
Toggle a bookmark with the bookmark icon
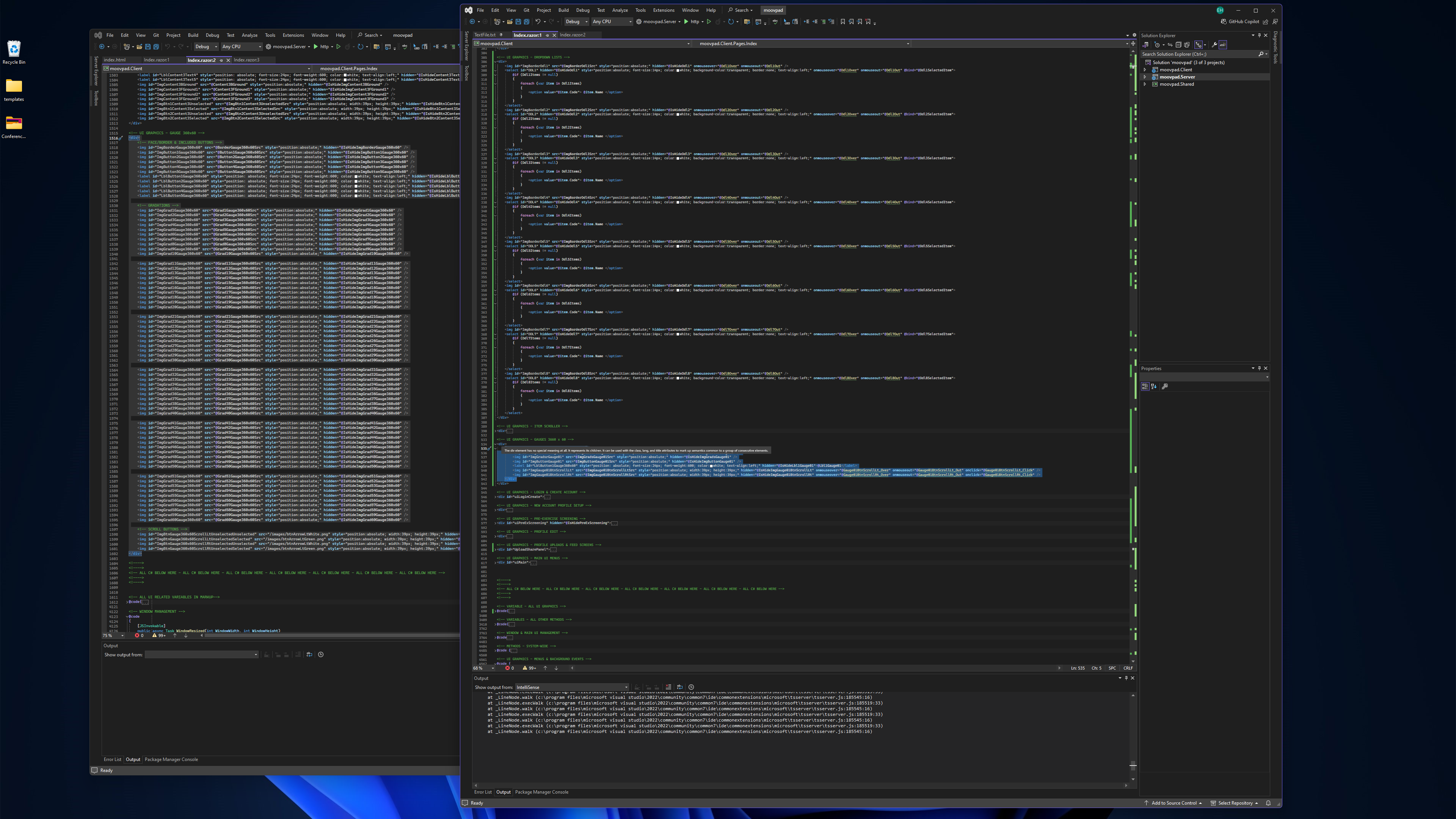[843, 22]
